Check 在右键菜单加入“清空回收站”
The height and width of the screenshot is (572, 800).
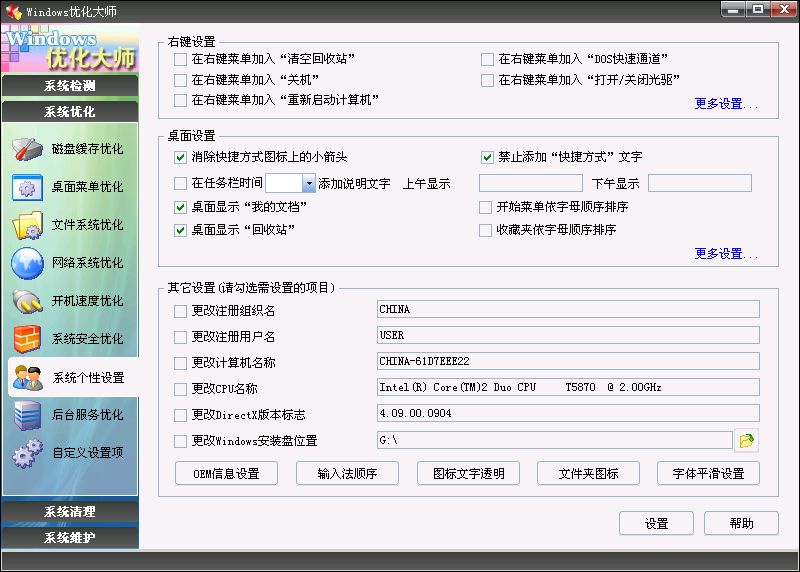[x=180, y=59]
